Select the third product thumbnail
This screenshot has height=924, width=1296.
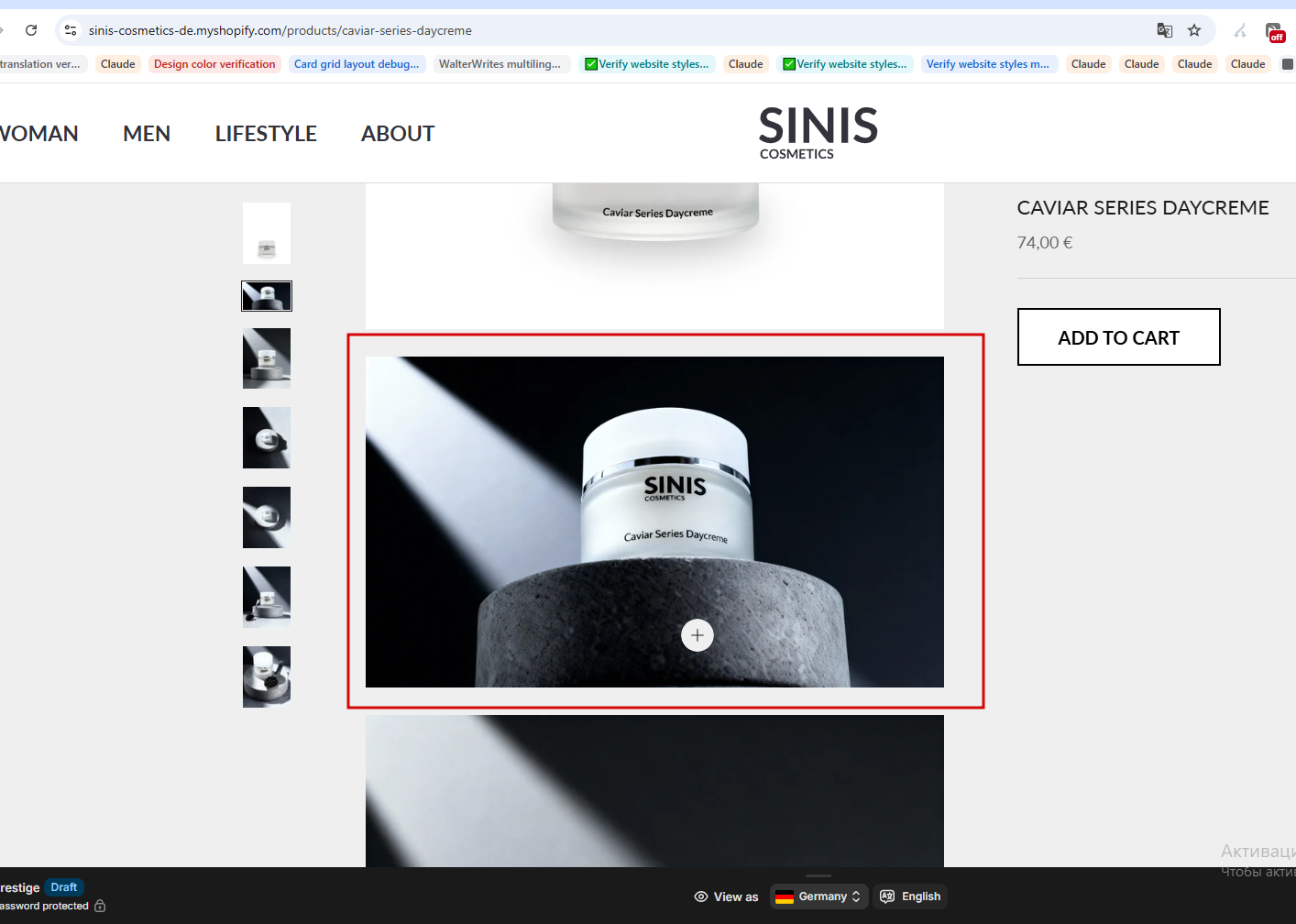pos(267,358)
